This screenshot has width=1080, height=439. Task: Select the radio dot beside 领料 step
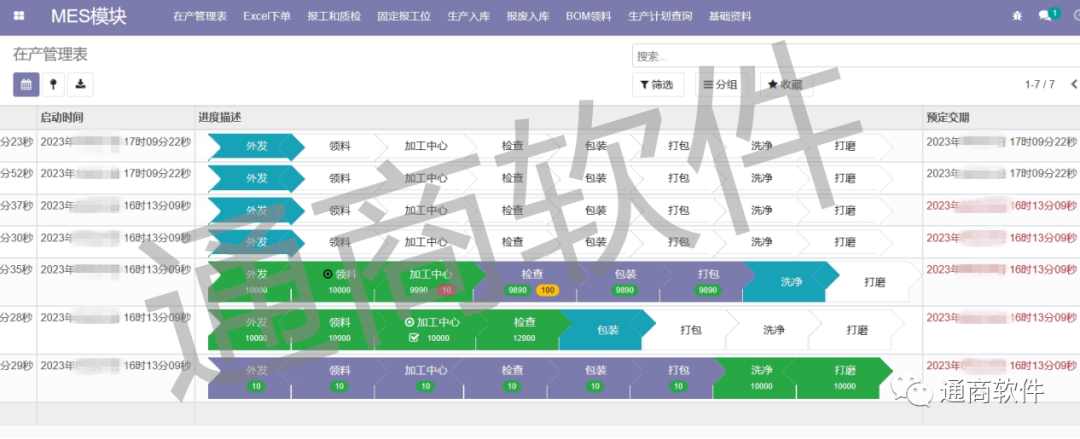click(x=327, y=274)
